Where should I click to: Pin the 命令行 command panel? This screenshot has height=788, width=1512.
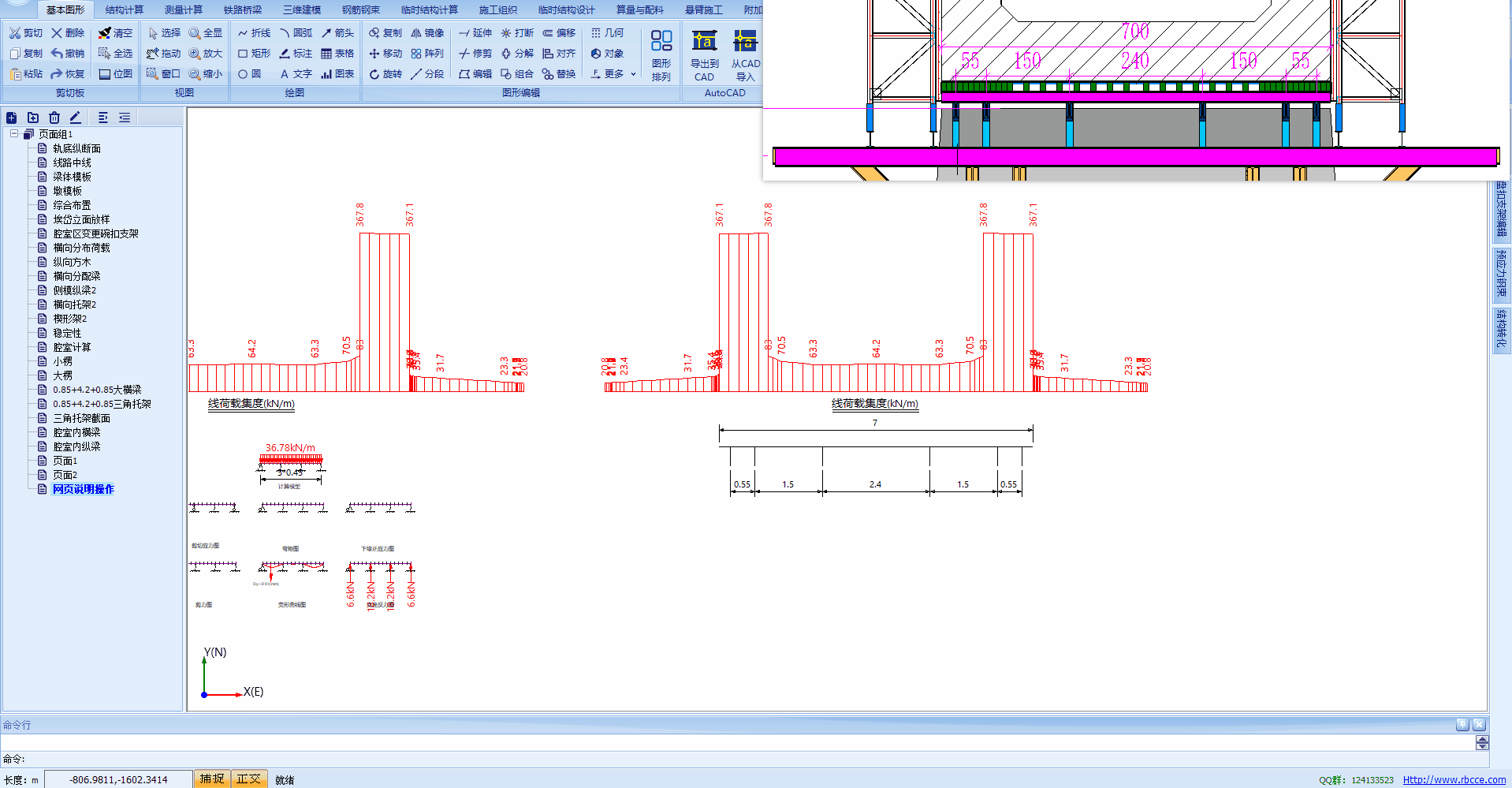click(x=1462, y=724)
